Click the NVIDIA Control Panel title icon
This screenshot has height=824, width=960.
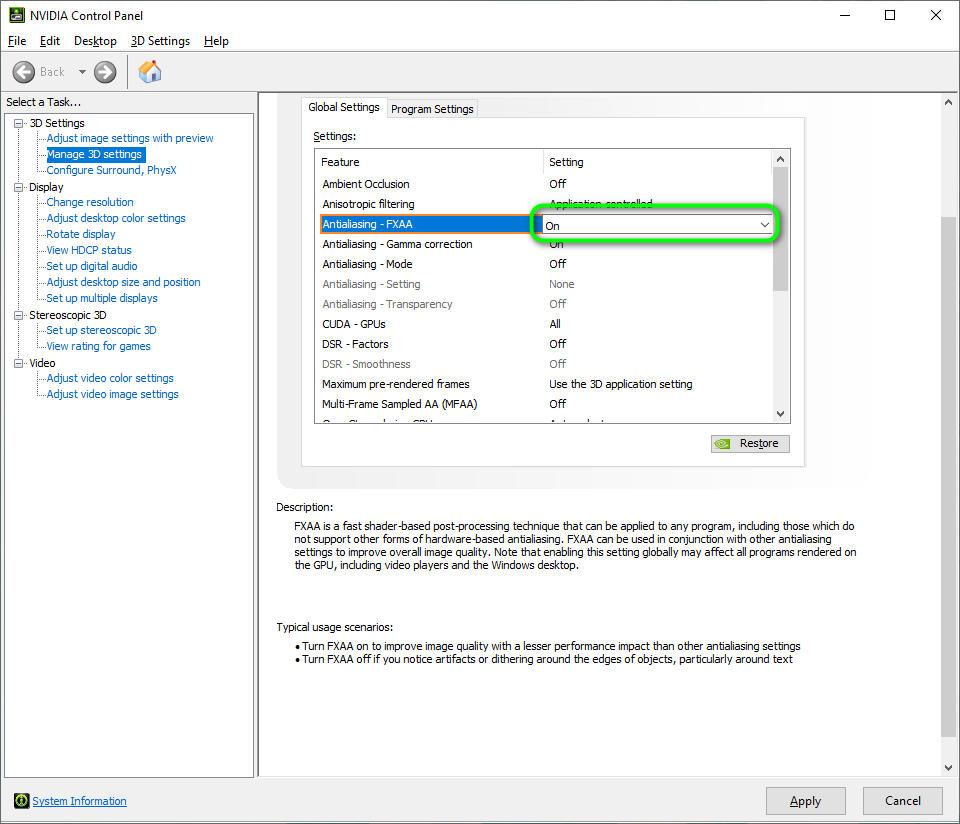pyautogui.click(x=16, y=15)
